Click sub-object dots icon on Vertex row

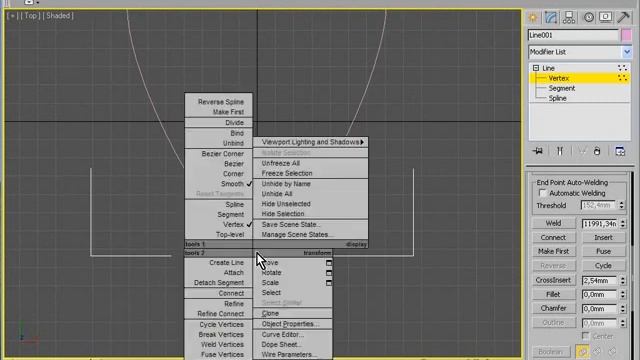point(622,78)
